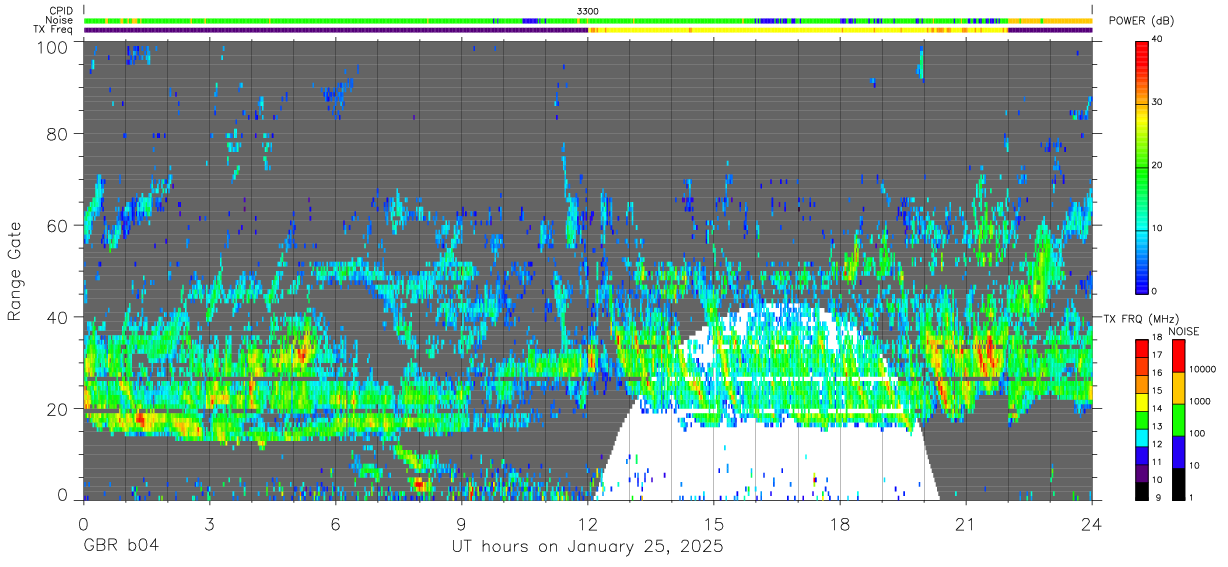Screen dimensions: 1228x567
Task: Click the 'POWER (dB)' legend title
Action: pos(1141,21)
